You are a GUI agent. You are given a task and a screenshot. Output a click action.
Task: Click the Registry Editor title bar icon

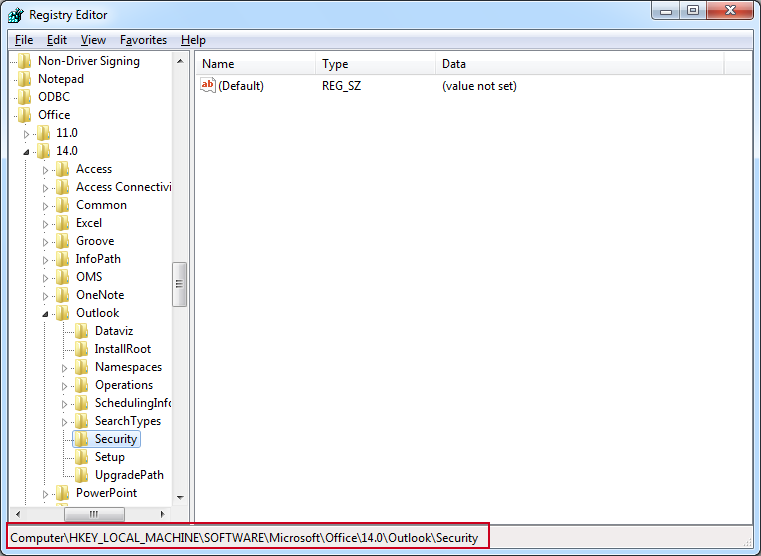tap(16, 15)
